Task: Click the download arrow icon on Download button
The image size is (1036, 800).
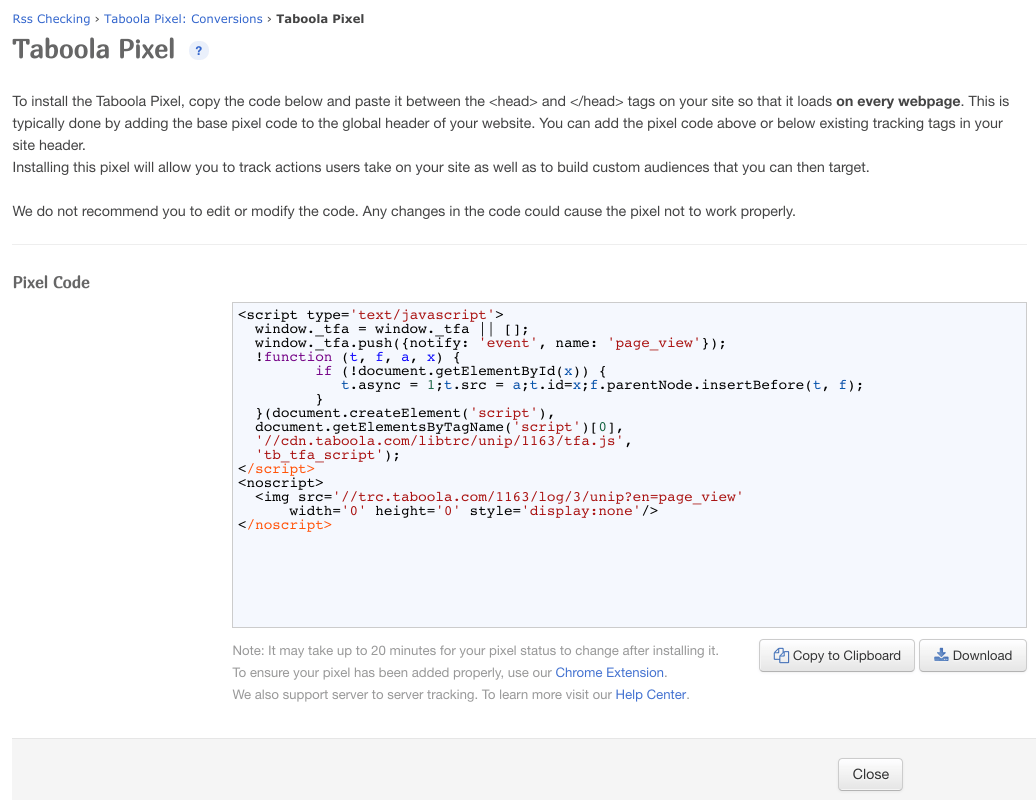Action: (941, 655)
